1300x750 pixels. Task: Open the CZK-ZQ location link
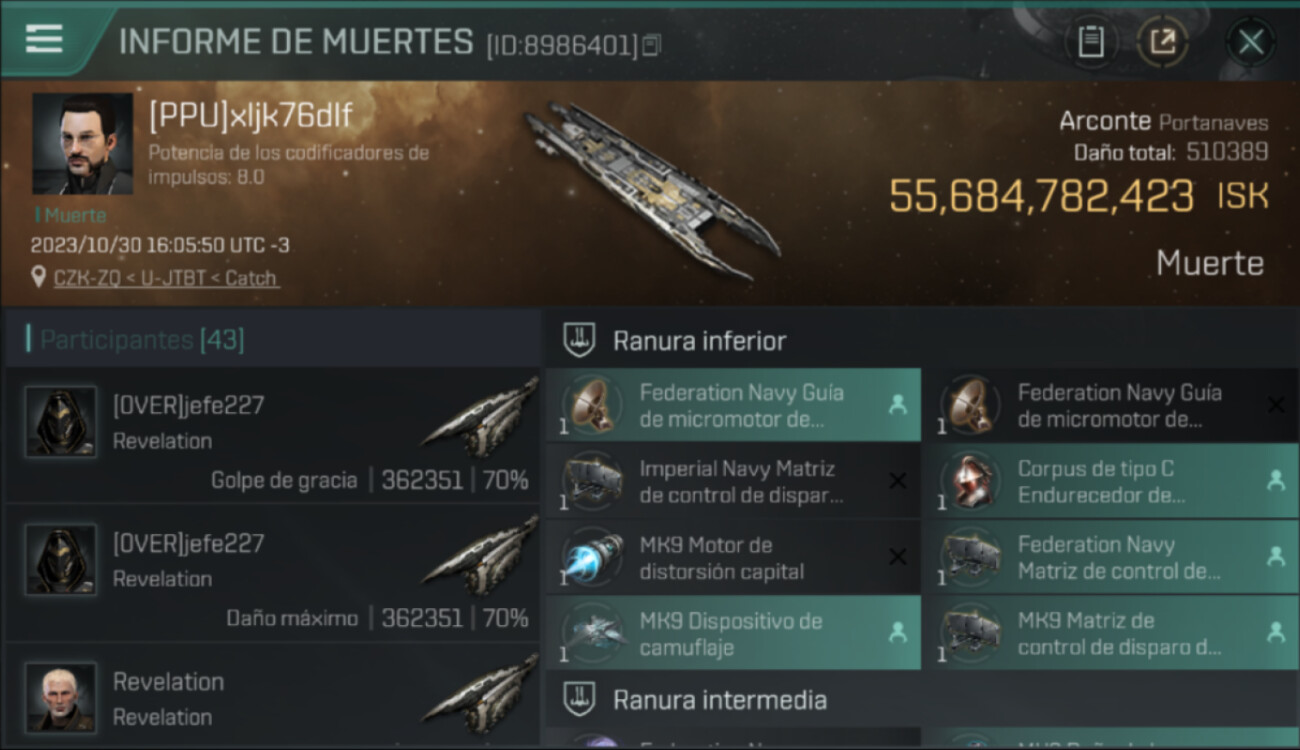coord(166,278)
